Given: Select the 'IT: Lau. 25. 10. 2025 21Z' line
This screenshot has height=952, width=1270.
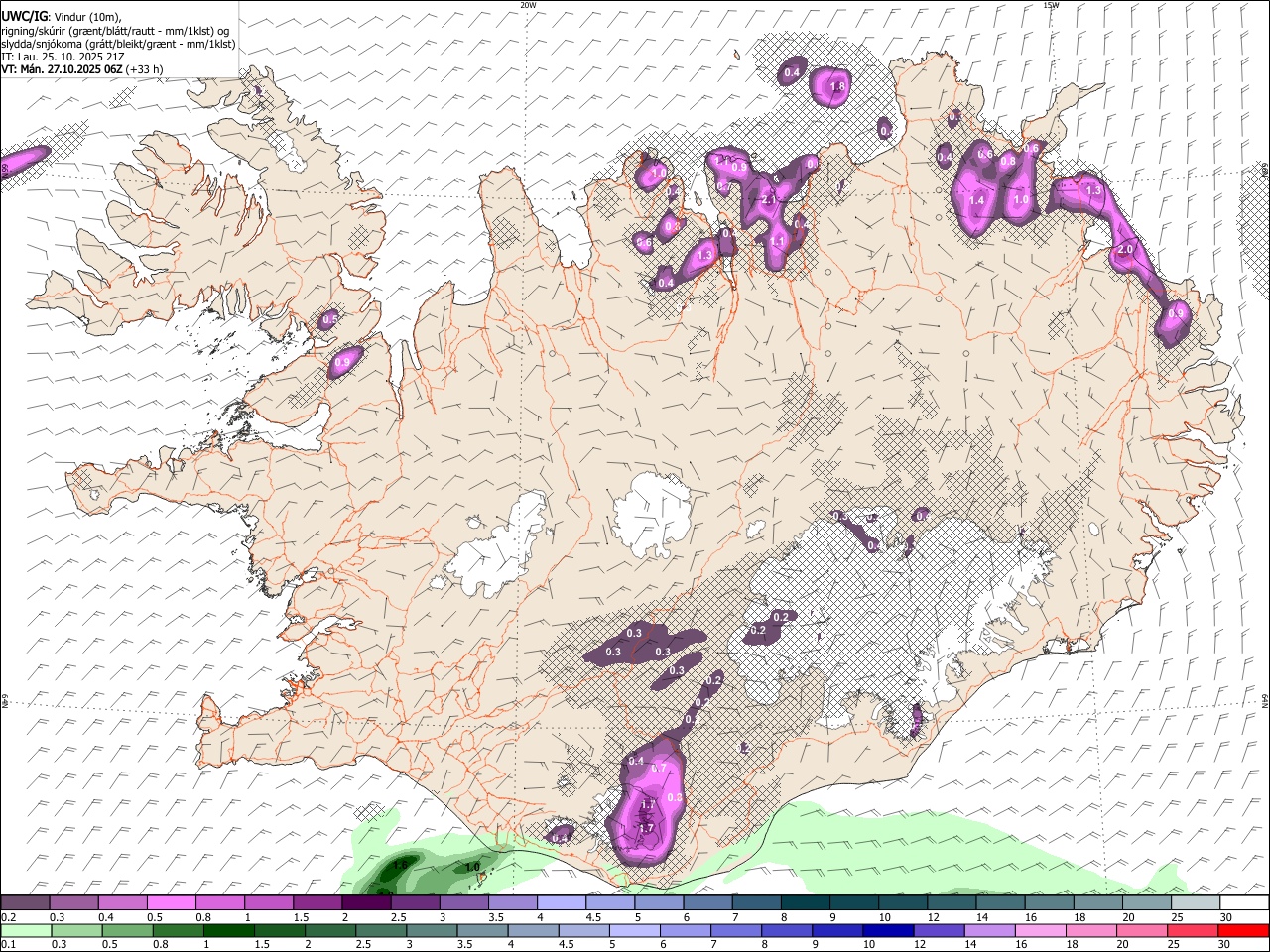Looking at the screenshot, I should click(63, 58).
